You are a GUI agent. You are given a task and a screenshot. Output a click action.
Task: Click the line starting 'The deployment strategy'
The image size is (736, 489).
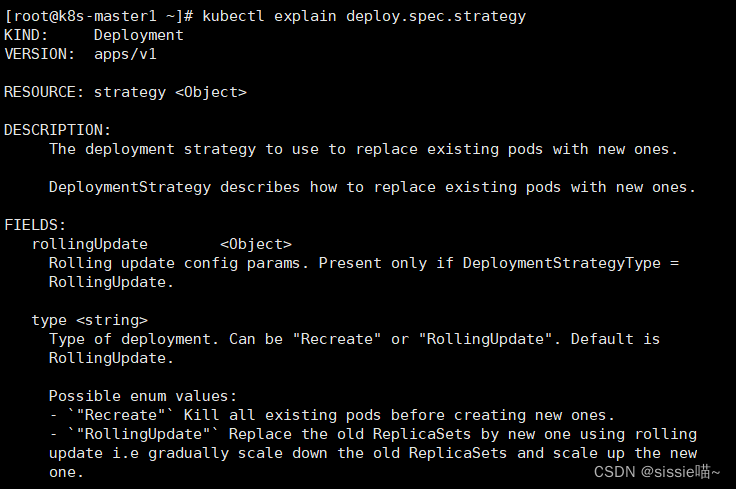coord(363,150)
